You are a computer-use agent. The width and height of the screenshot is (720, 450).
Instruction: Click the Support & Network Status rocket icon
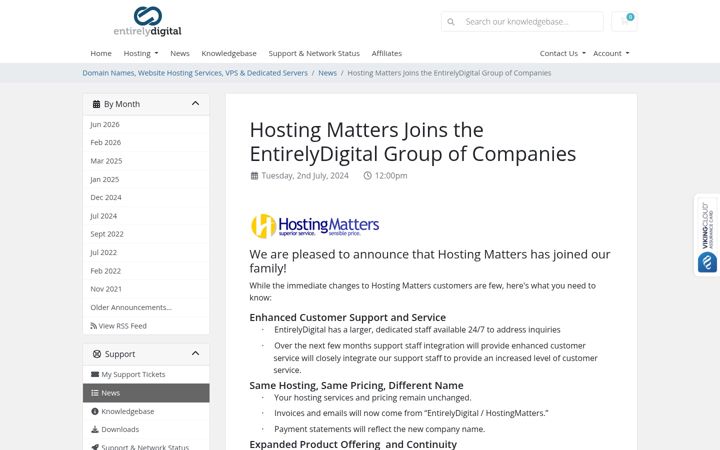point(95,447)
